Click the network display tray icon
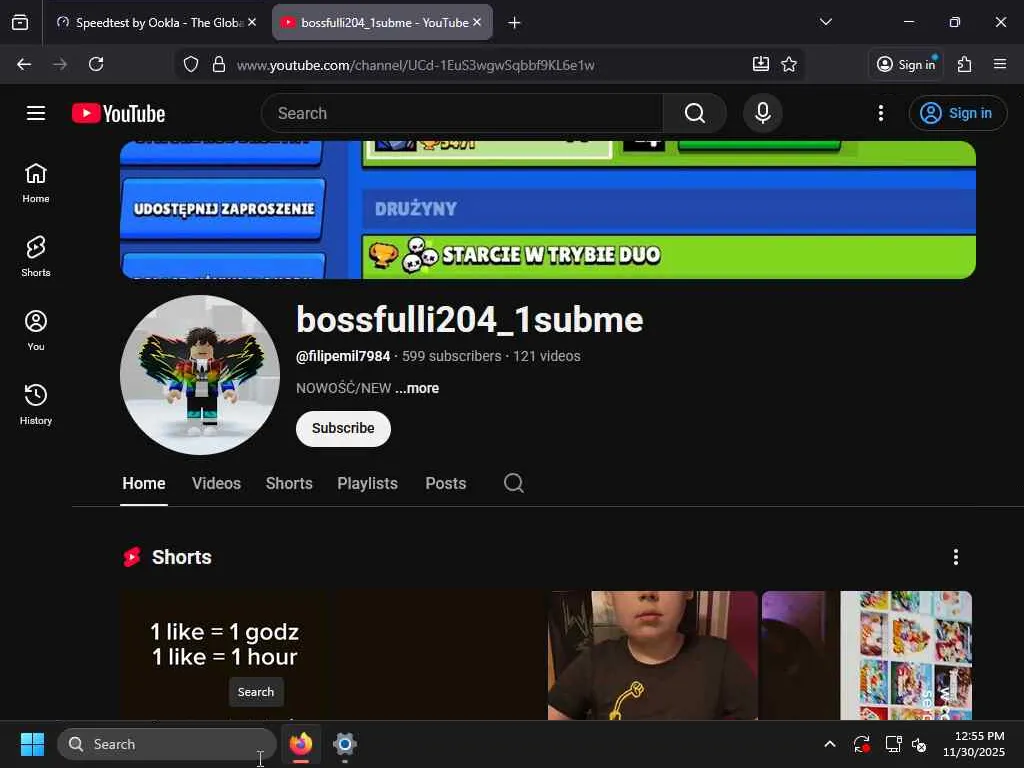Viewport: 1024px width, 768px height. 893,744
